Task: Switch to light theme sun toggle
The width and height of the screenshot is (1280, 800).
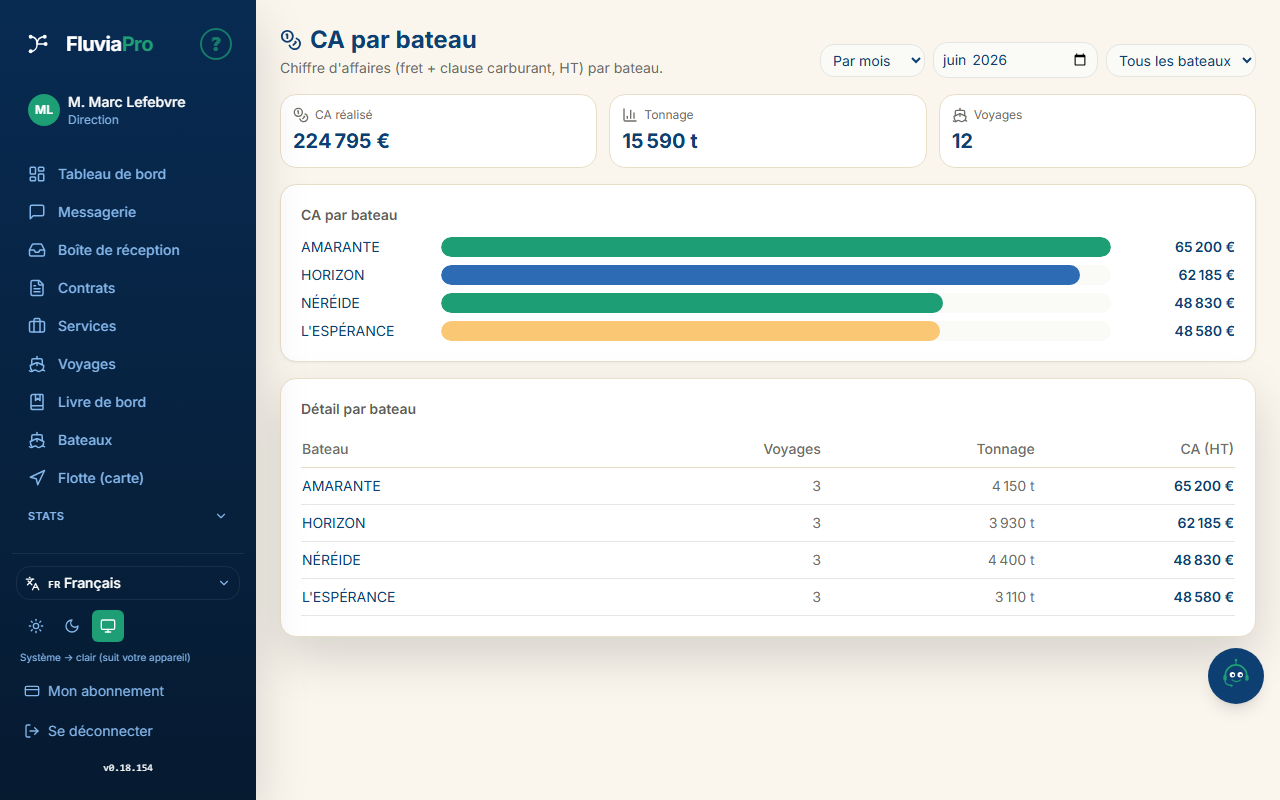Action: (x=36, y=626)
